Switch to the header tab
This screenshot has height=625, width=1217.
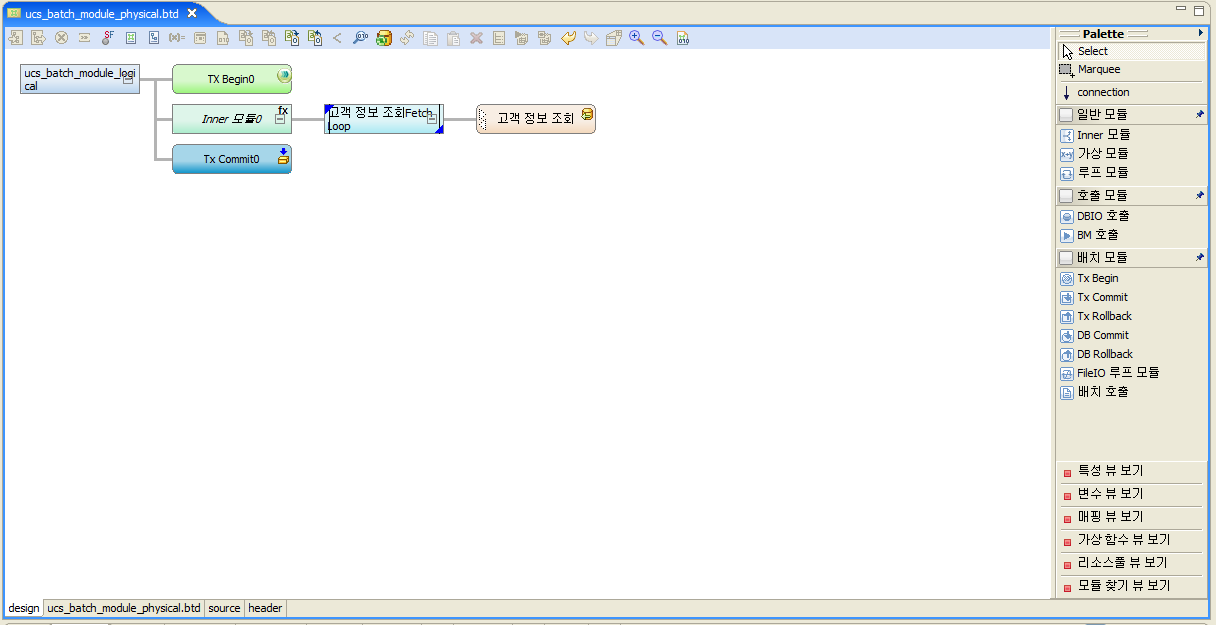(264, 608)
